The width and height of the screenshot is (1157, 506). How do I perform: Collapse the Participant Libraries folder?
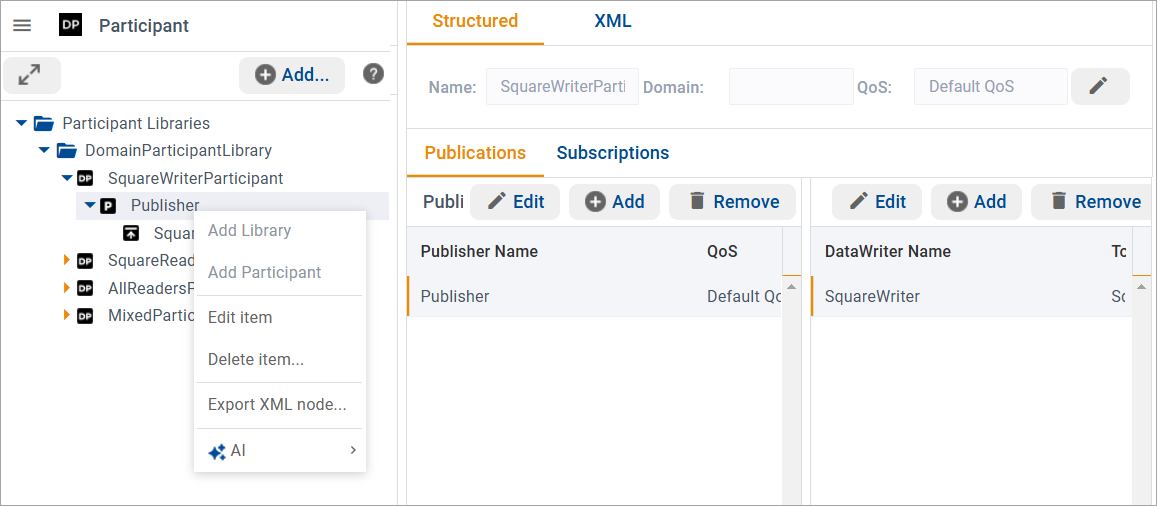[21, 123]
